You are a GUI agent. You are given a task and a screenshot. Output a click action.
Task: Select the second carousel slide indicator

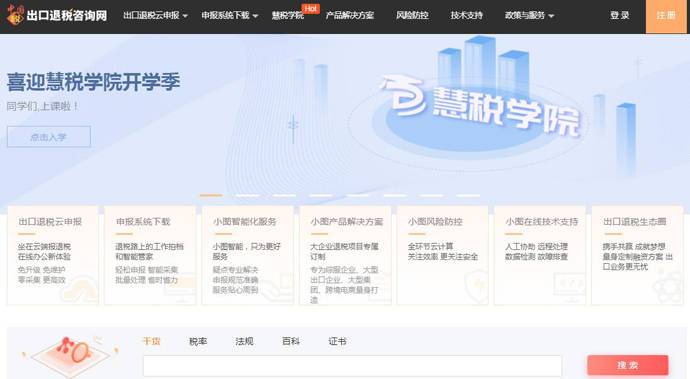tap(248, 195)
